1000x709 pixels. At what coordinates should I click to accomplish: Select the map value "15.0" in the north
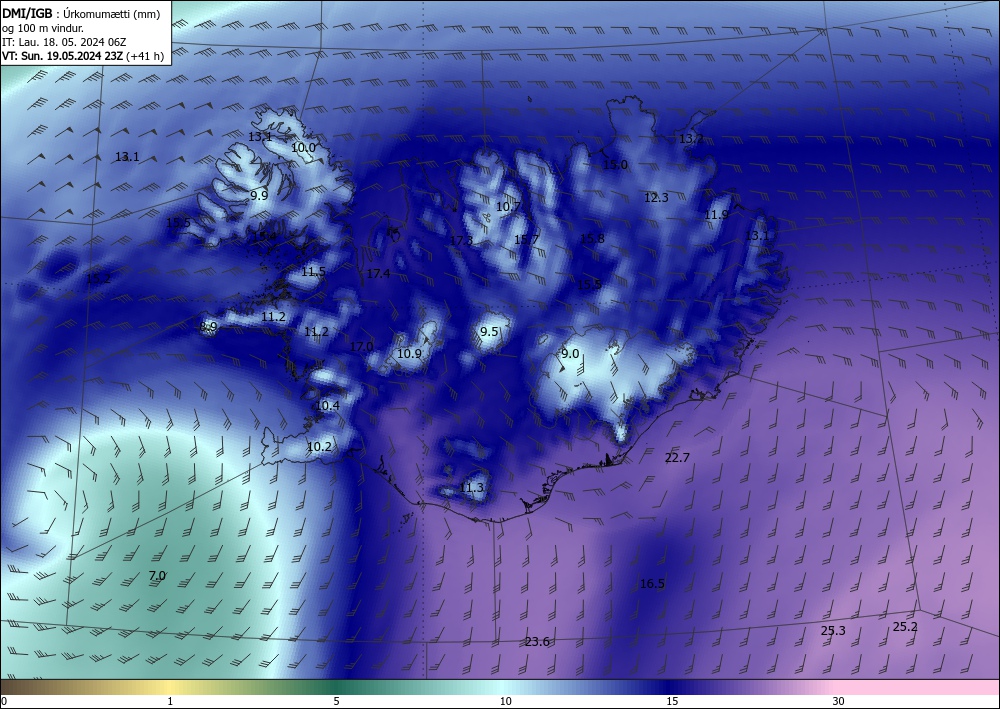pos(615,164)
